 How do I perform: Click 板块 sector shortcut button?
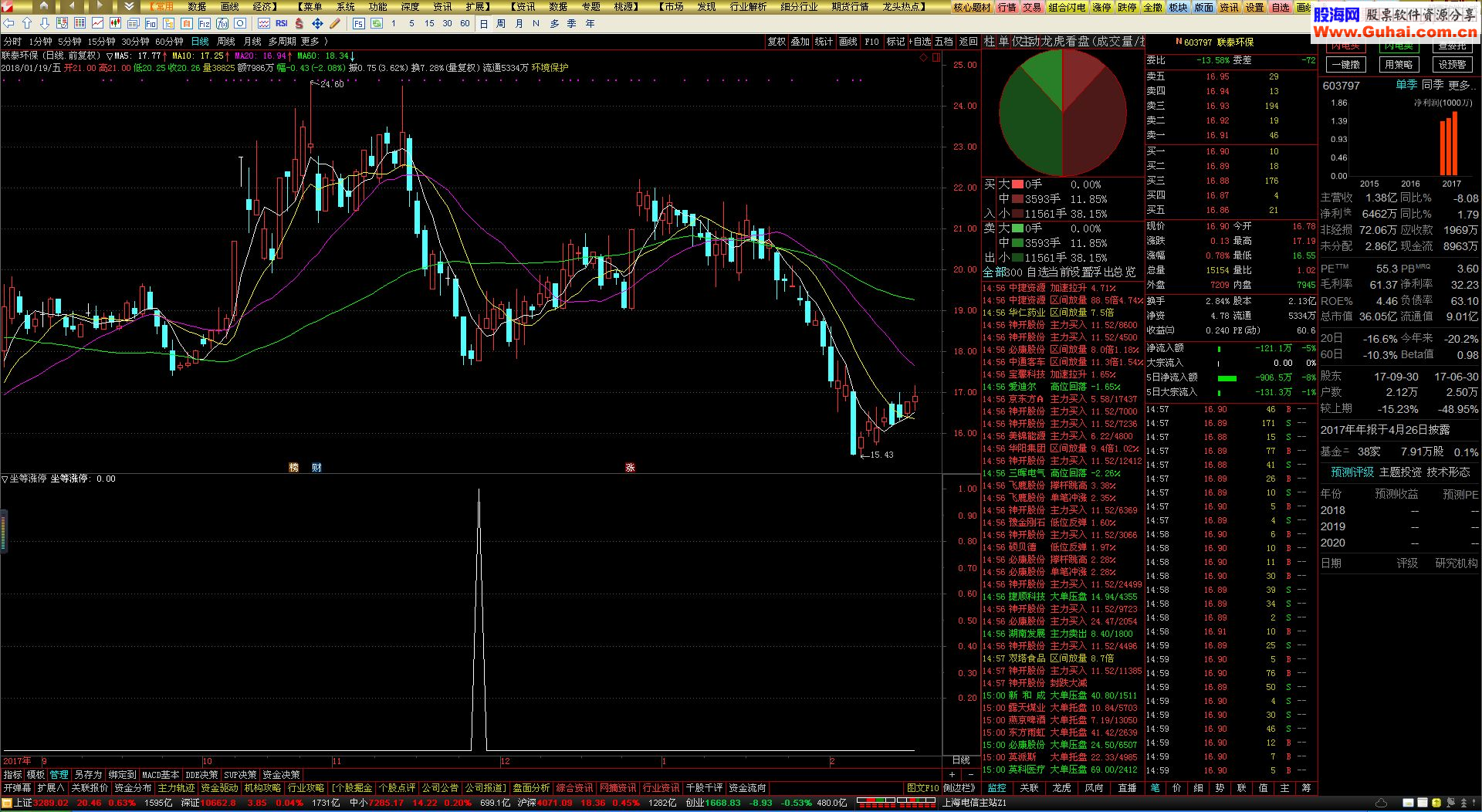coord(1178,7)
